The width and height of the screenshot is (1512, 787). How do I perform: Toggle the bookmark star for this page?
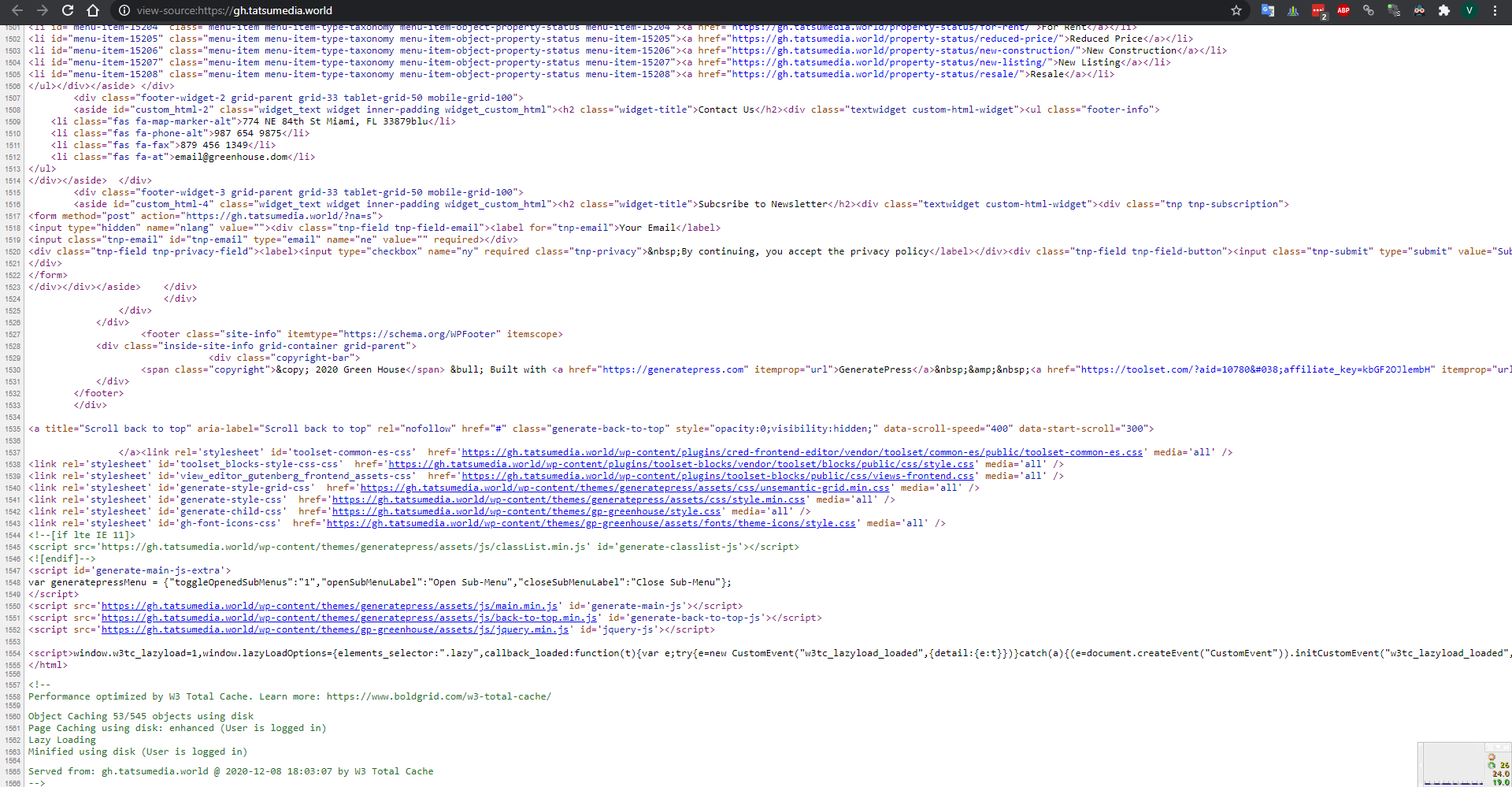(1236, 11)
